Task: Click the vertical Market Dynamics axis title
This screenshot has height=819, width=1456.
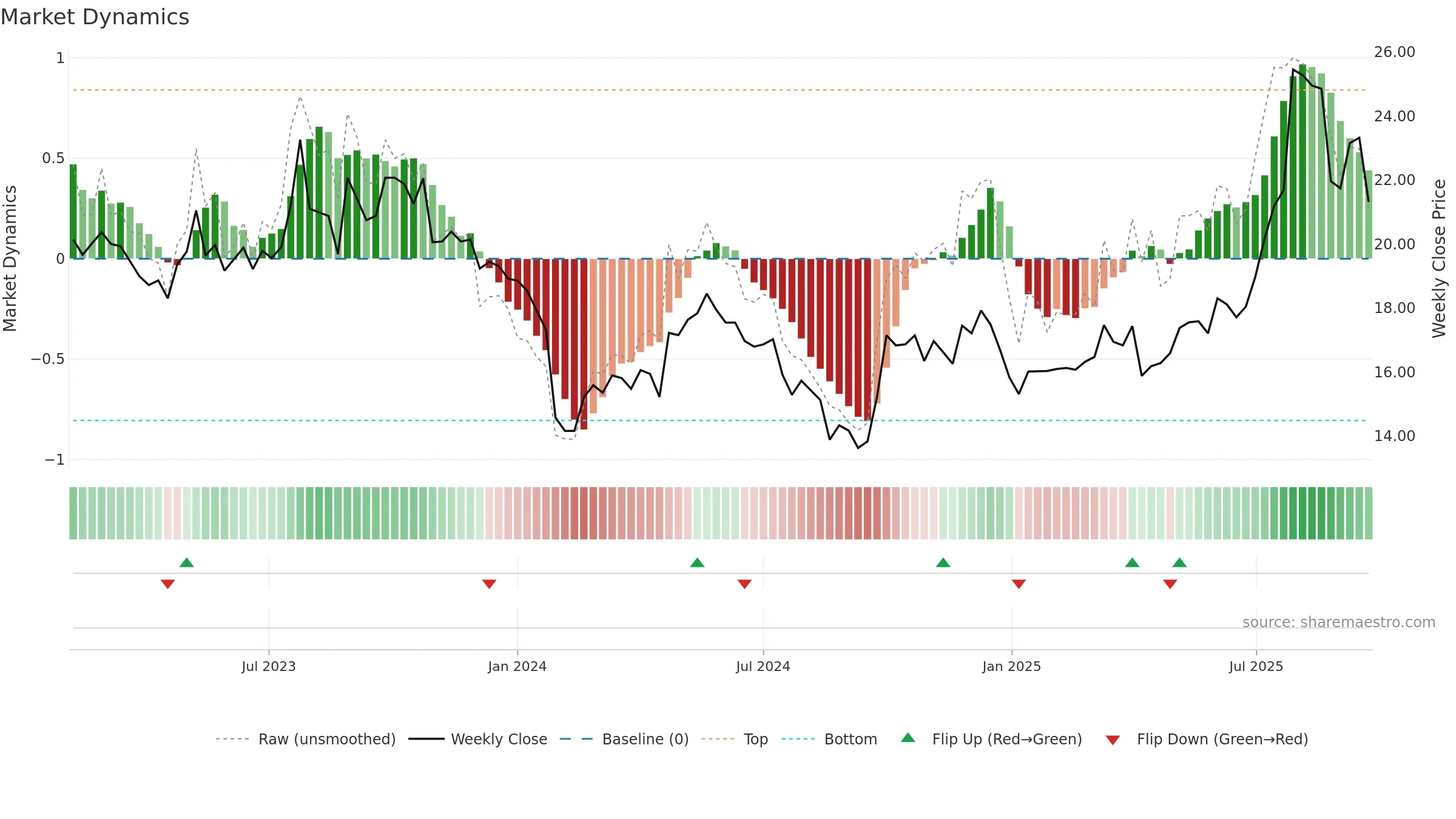Action: [x=10, y=258]
